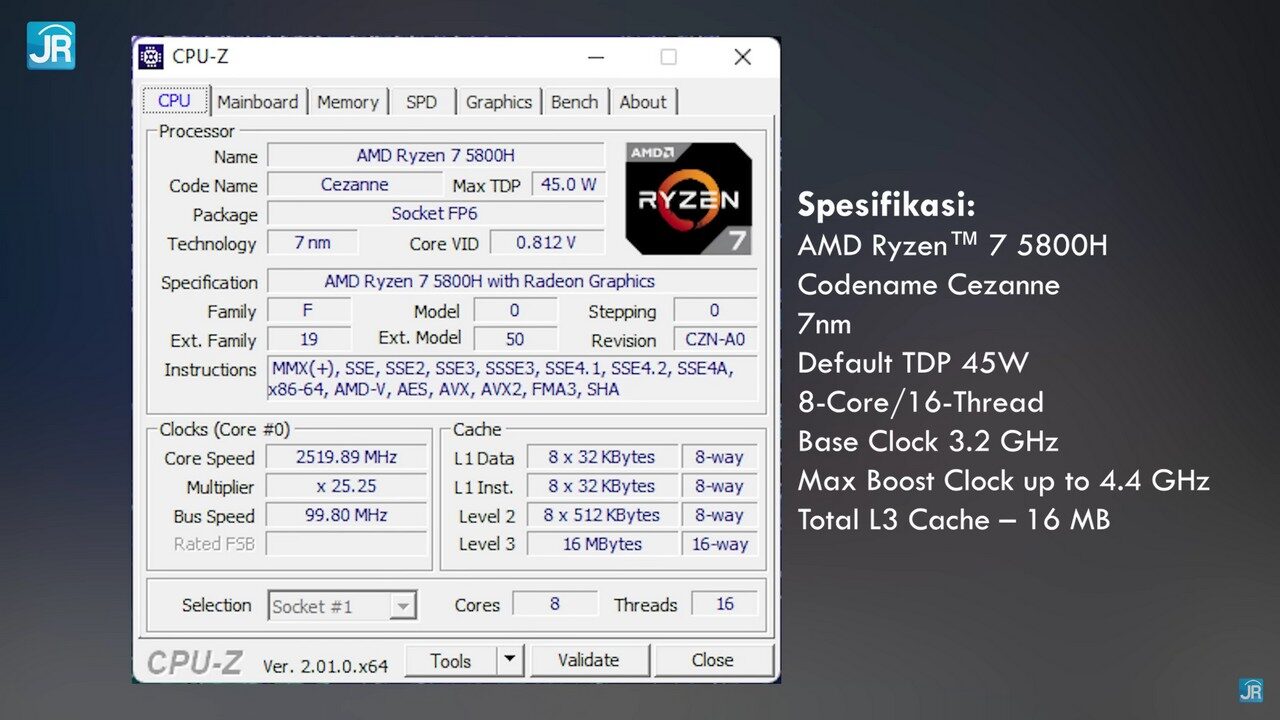Image resolution: width=1280 pixels, height=720 pixels.
Task: Open the Bench tab
Action: (x=574, y=102)
